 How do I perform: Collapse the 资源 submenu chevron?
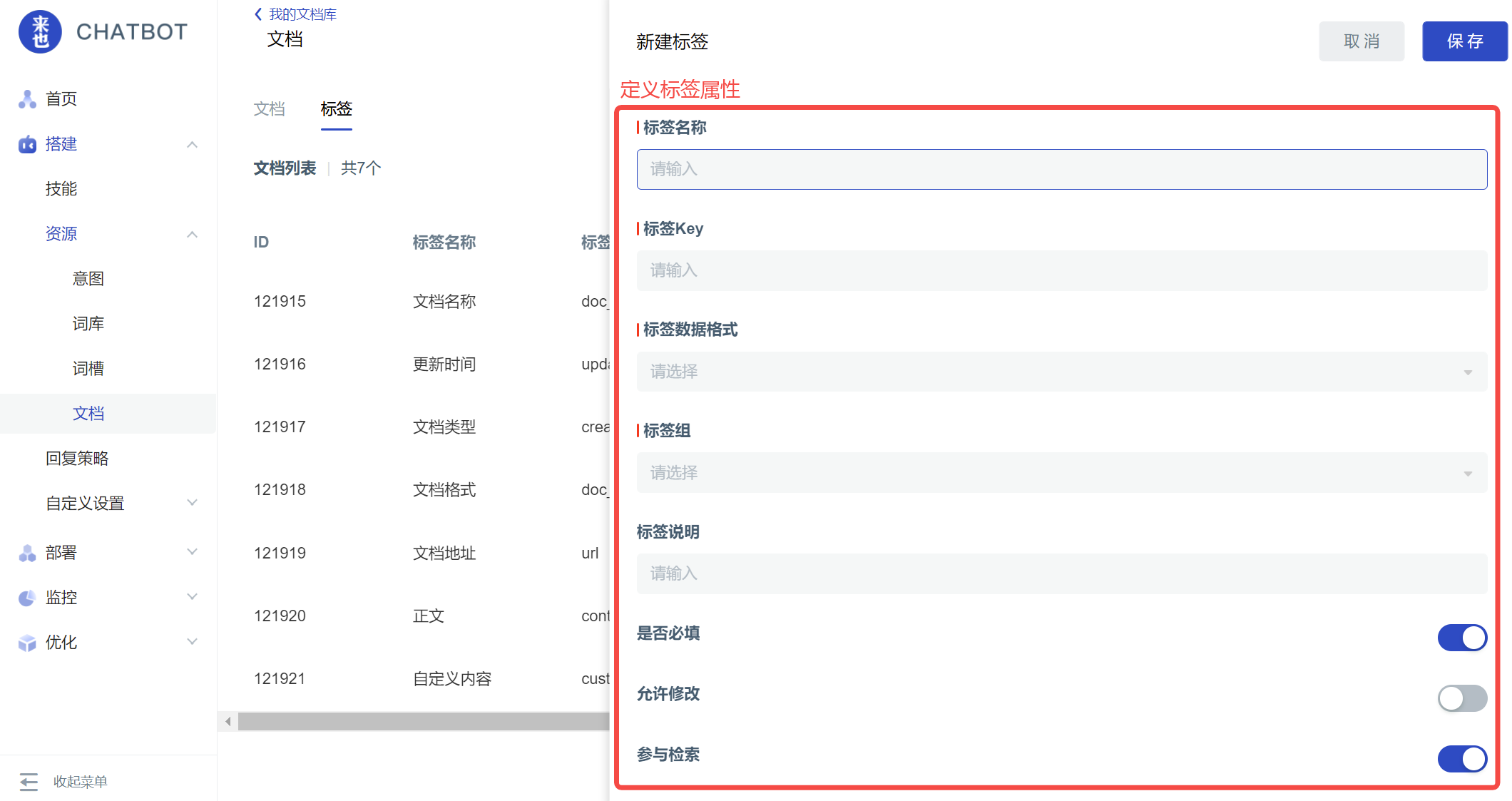(x=192, y=235)
